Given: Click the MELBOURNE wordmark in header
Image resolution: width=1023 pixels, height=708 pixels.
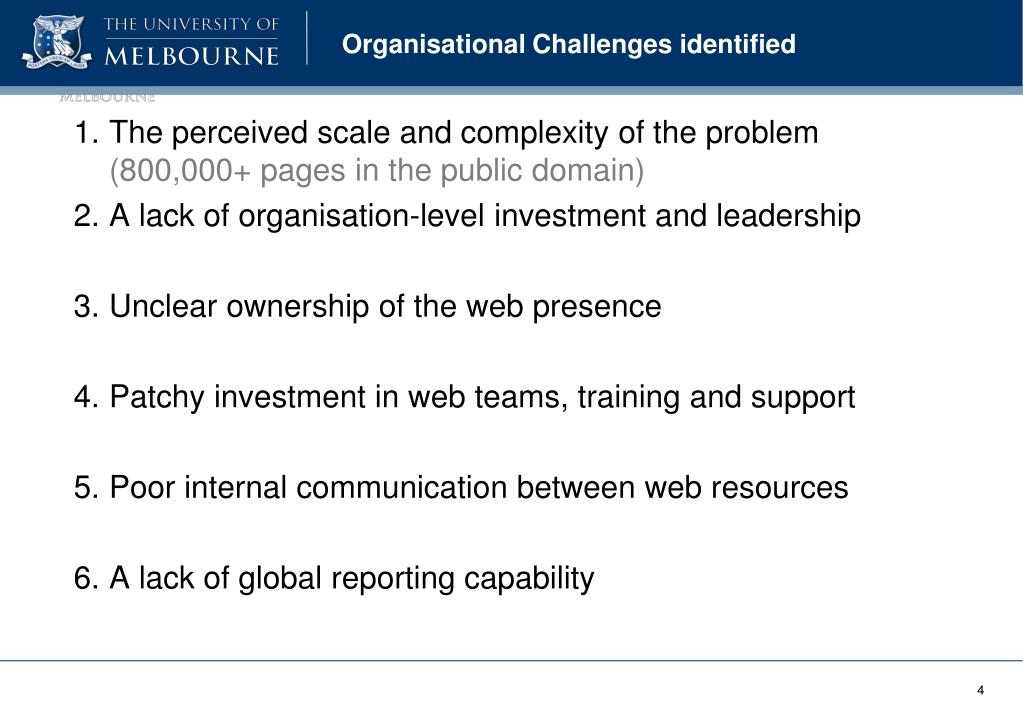Looking at the screenshot, I should pos(191,55).
